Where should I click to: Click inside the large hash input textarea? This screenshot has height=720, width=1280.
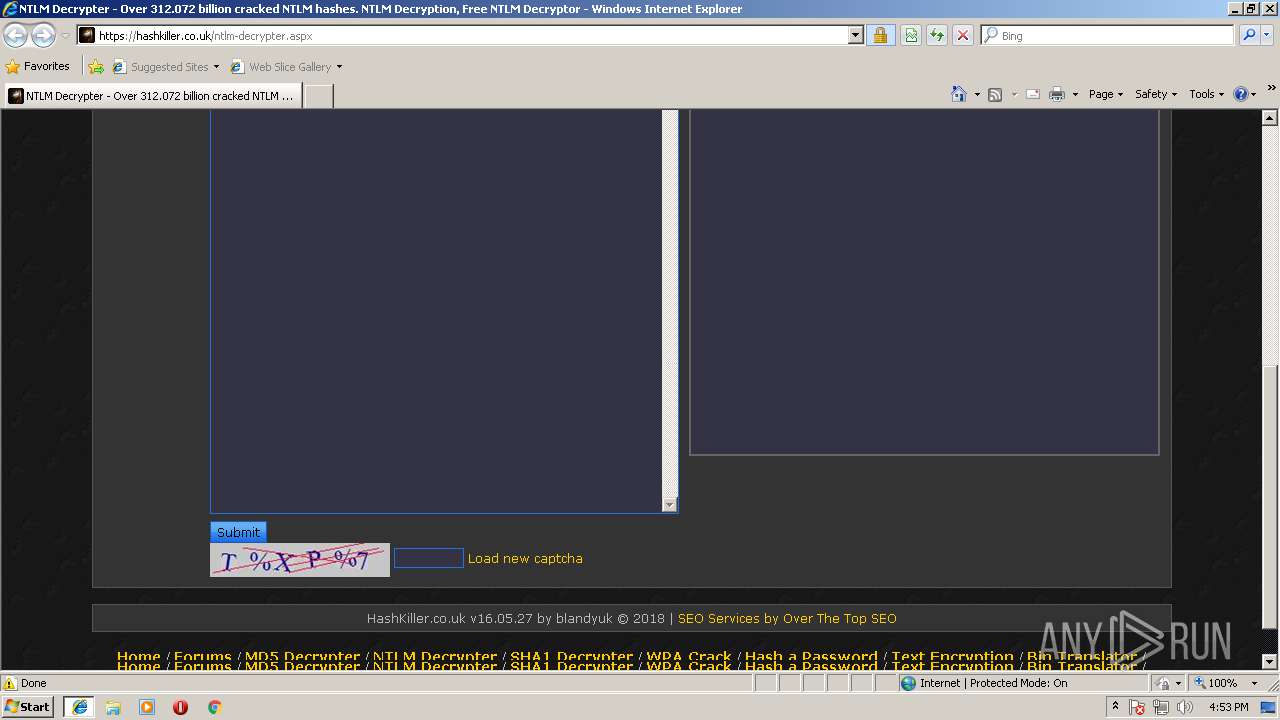(x=436, y=311)
